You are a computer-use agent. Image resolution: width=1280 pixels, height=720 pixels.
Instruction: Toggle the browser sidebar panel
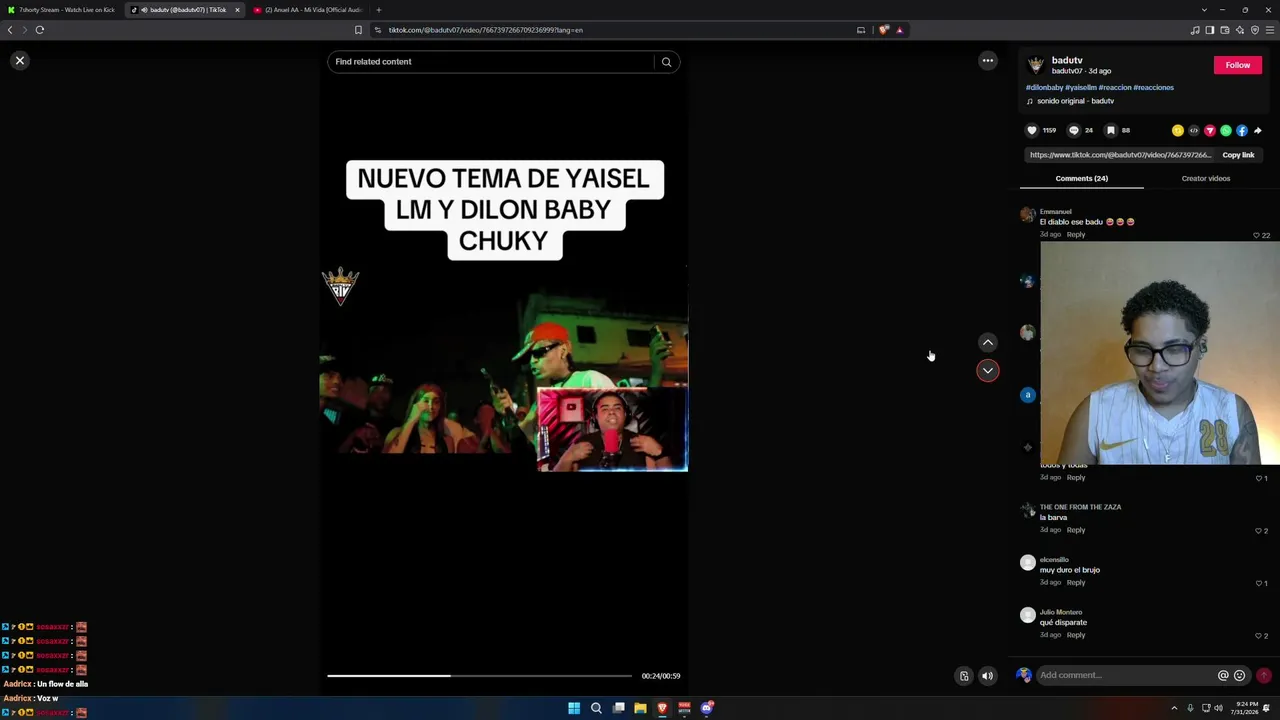(1209, 30)
